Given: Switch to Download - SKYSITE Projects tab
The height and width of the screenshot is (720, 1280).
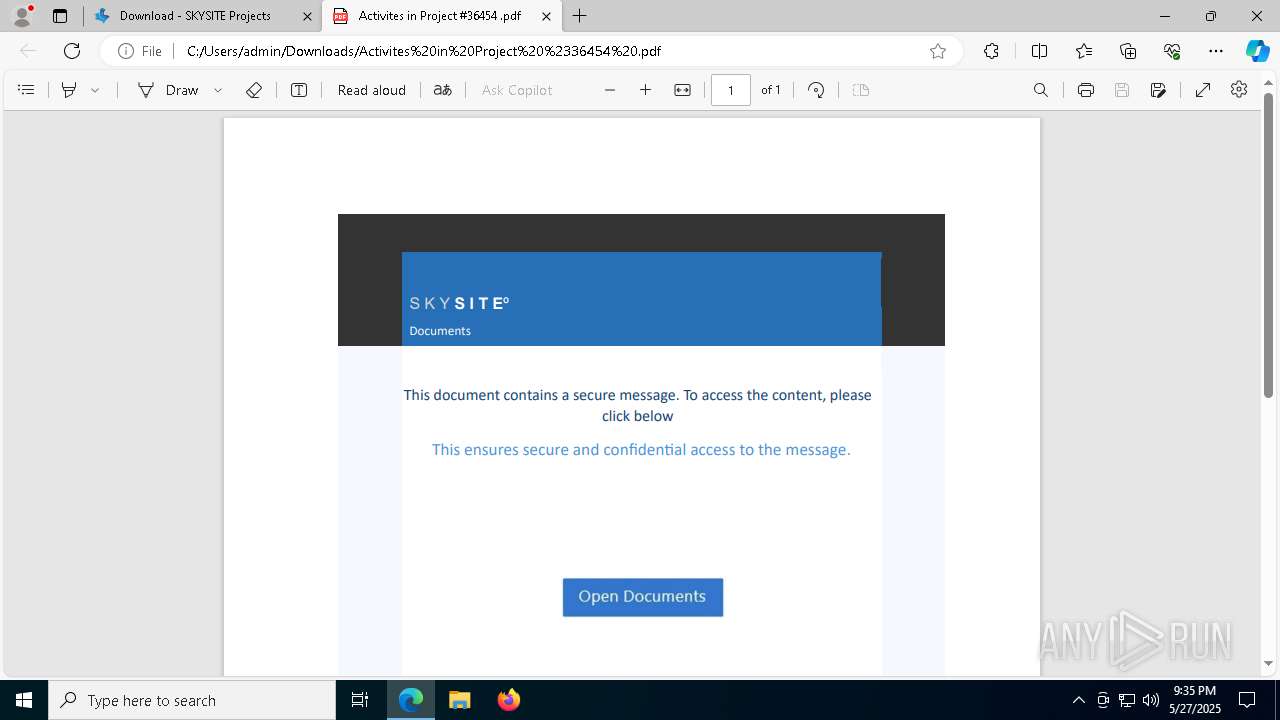Looking at the screenshot, I should pyautogui.click(x=195, y=16).
